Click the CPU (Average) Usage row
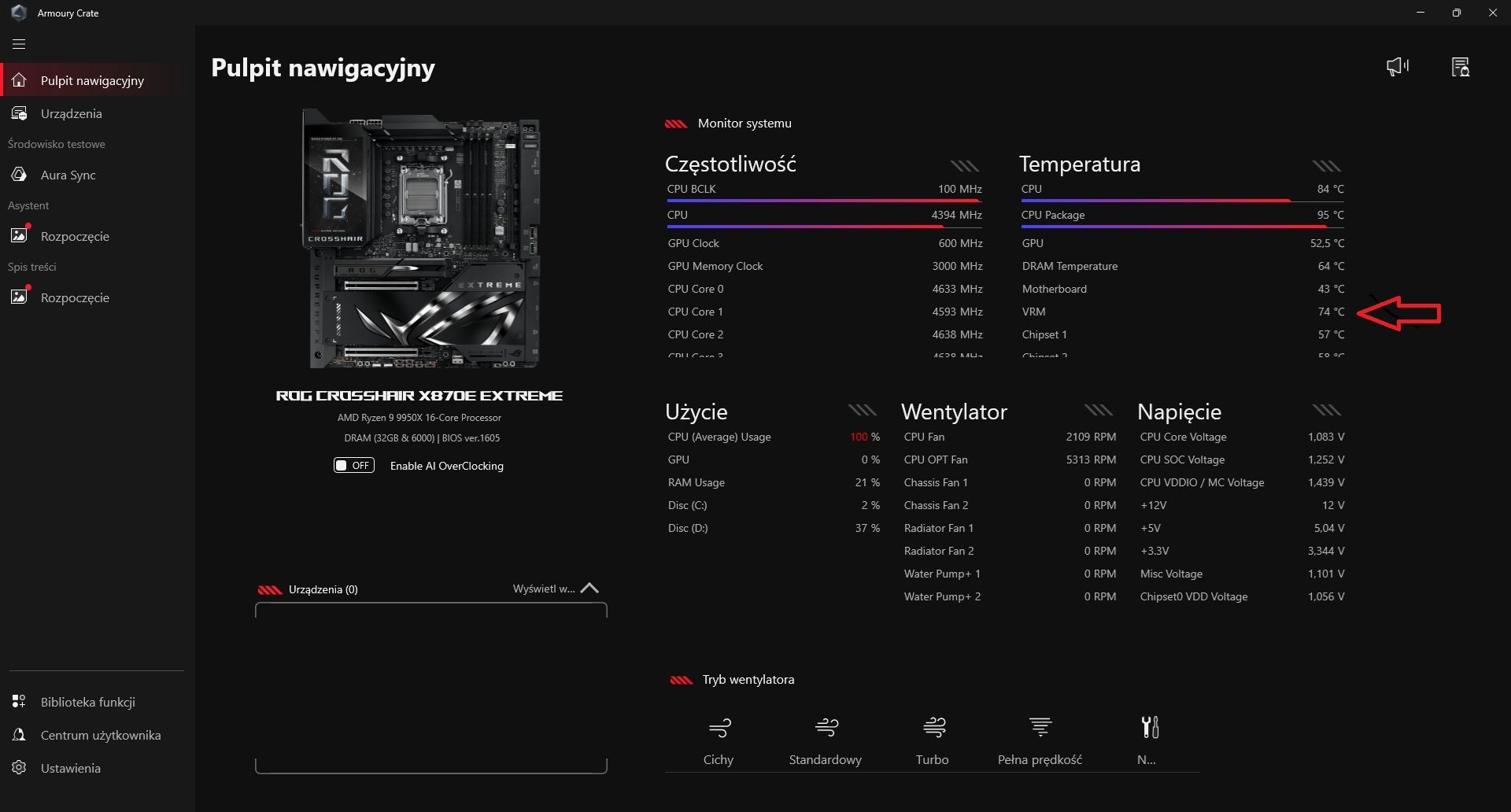1511x812 pixels. tap(774, 437)
